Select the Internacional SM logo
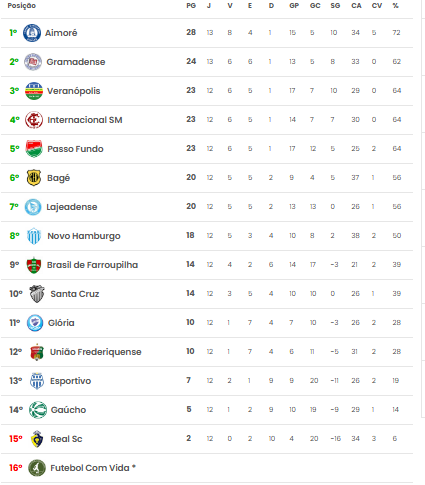This screenshot has height=485, width=425. (34, 120)
